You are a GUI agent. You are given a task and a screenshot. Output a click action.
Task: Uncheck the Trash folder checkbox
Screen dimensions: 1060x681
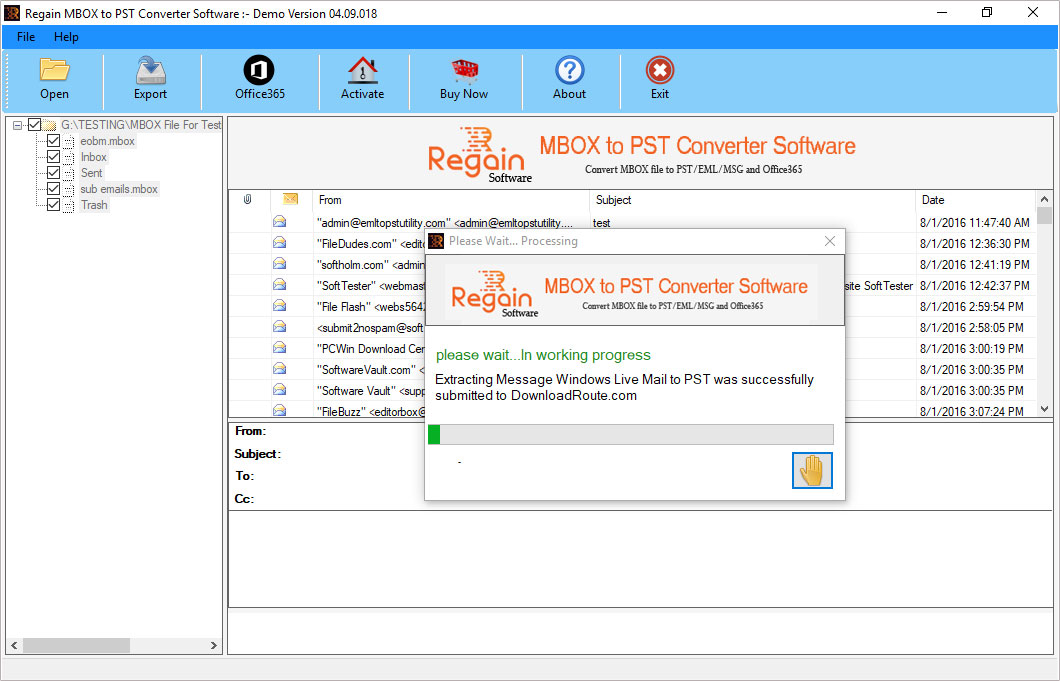pos(53,205)
